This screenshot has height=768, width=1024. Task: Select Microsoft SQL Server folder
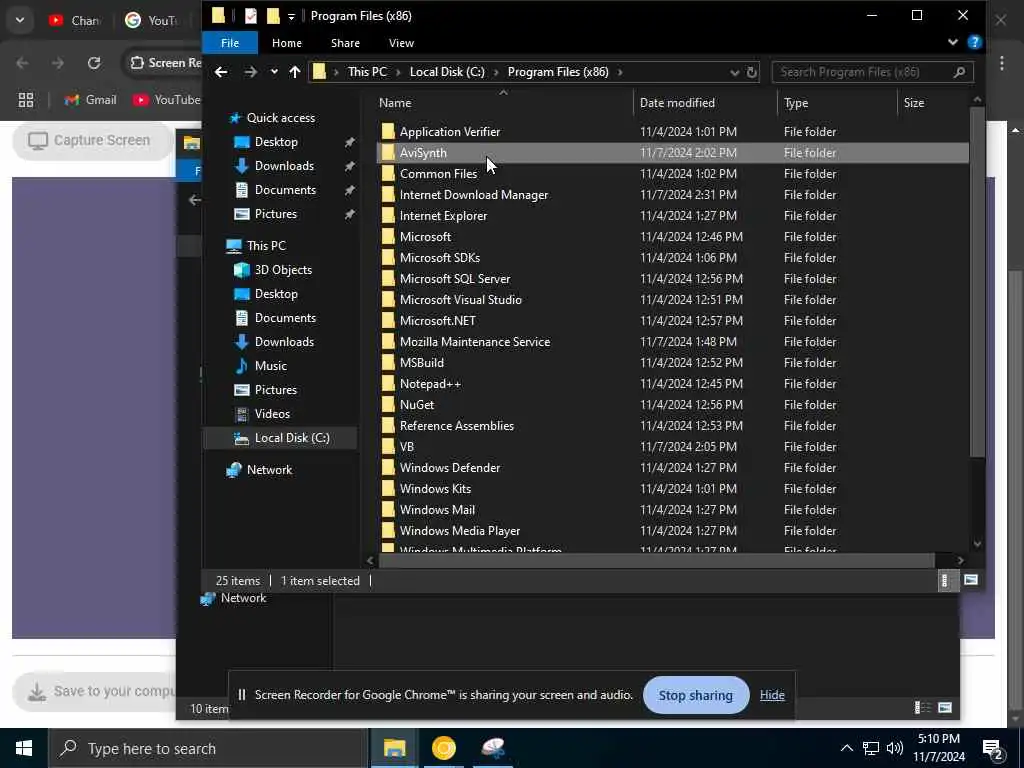tap(455, 279)
